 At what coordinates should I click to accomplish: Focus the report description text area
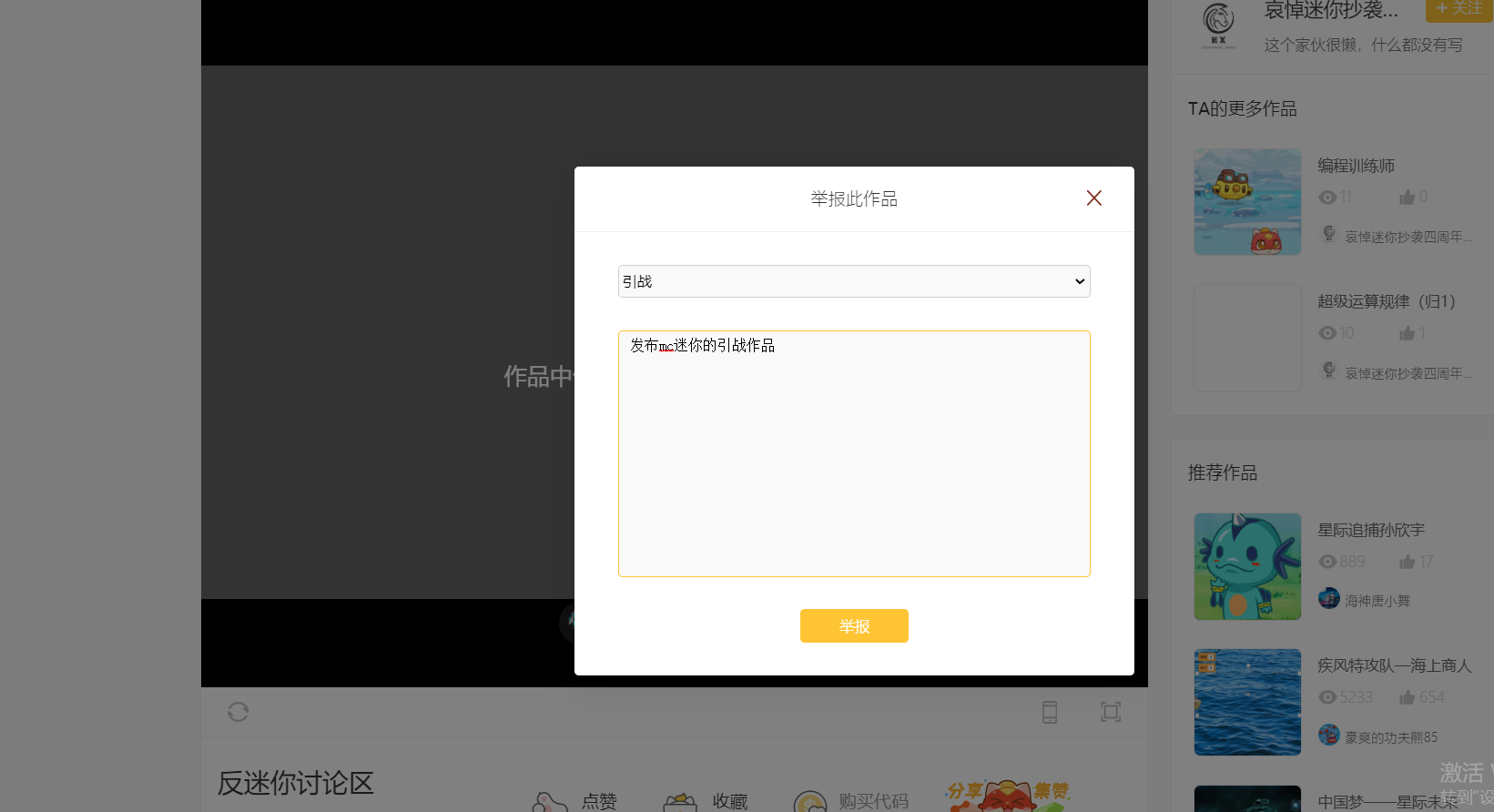(x=854, y=453)
